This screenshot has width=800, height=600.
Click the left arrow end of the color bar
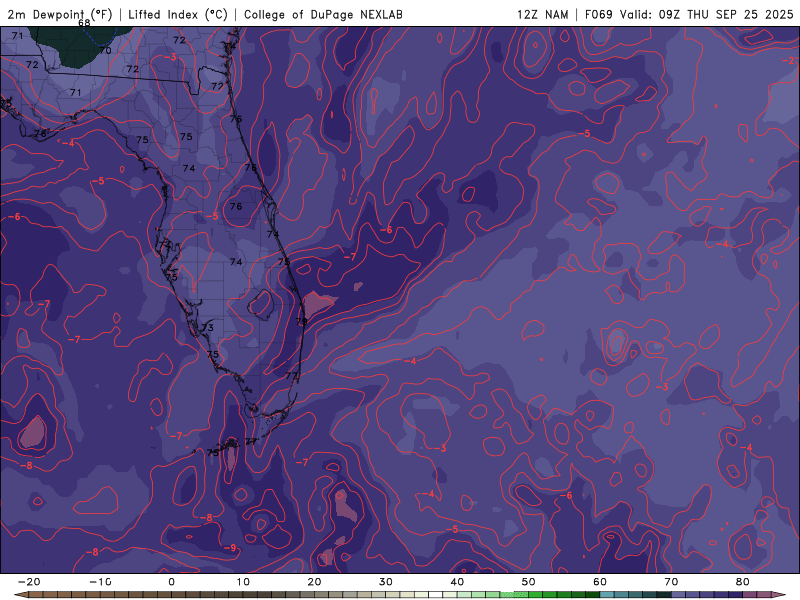20,595
